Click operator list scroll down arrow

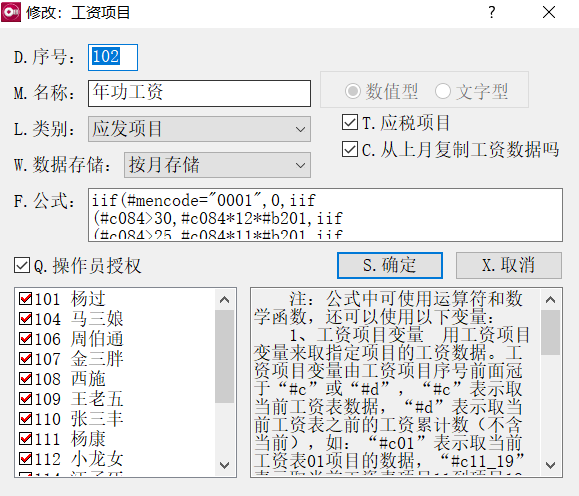pos(225,465)
